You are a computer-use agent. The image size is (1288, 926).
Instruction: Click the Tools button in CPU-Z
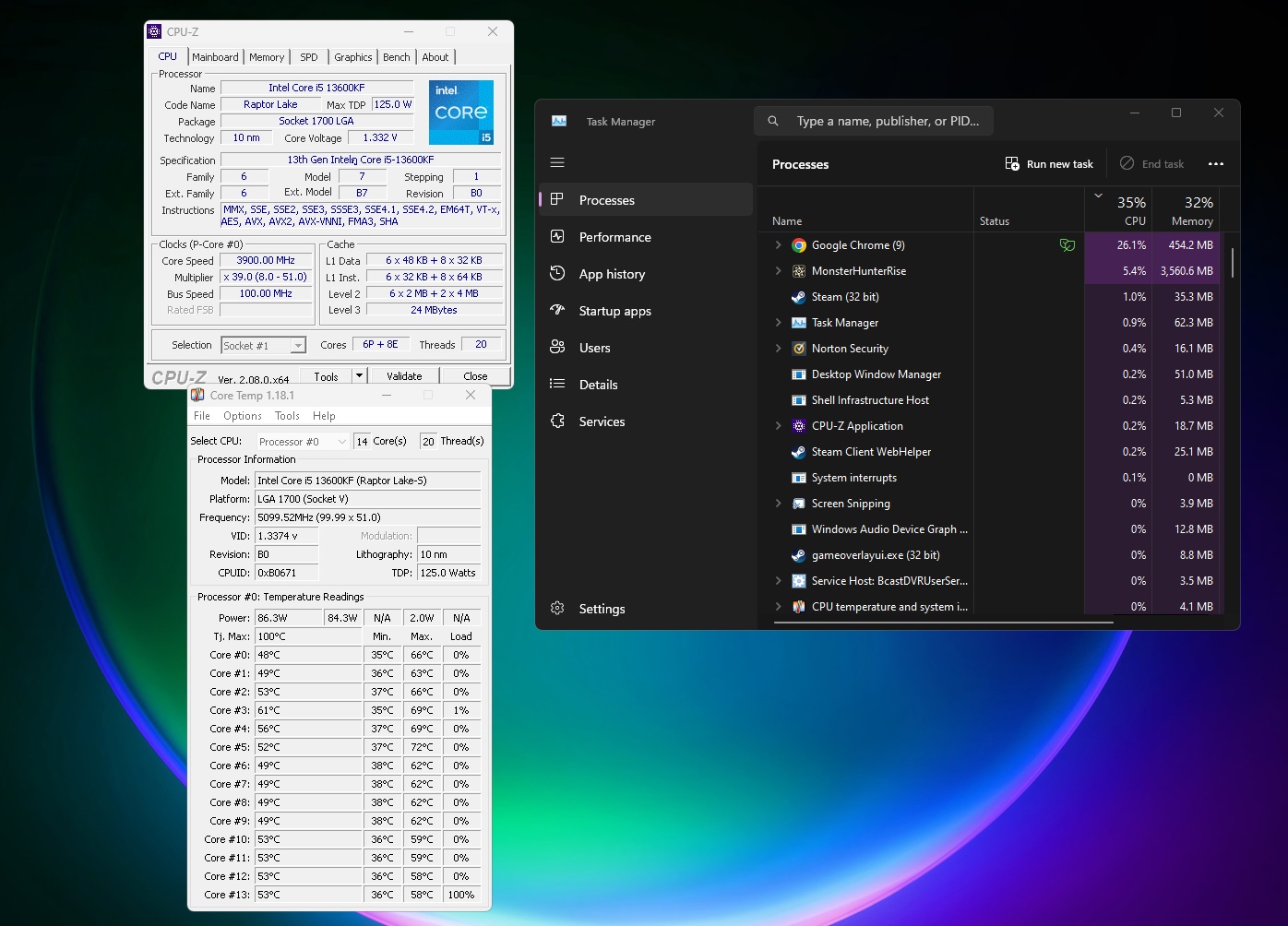pyautogui.click(x=326, y=376)
